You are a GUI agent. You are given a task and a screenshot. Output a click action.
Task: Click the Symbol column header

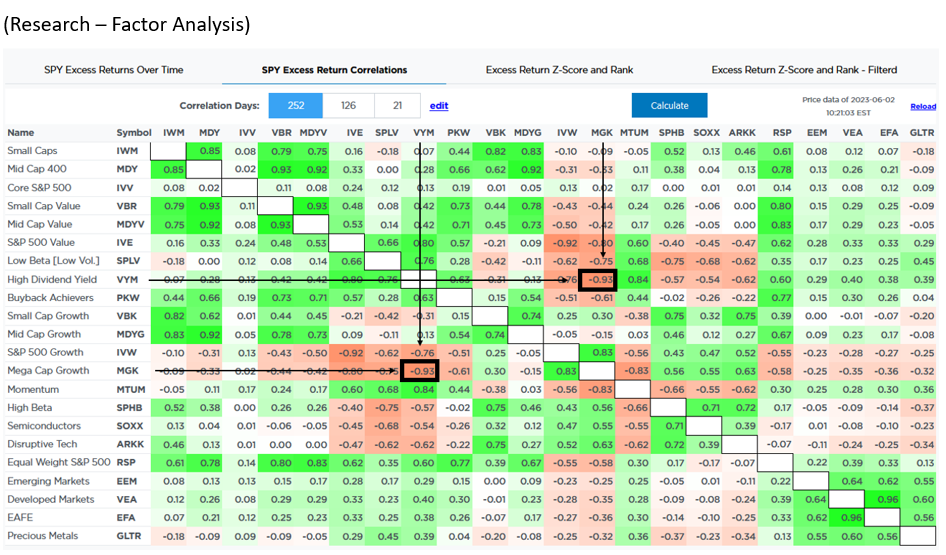point(134,133)
